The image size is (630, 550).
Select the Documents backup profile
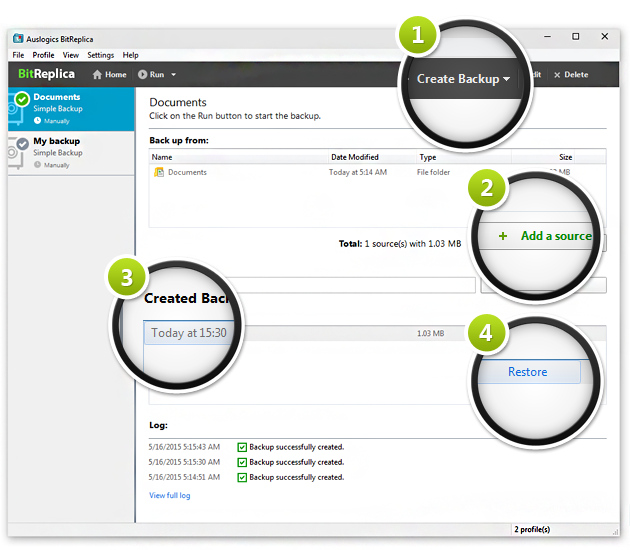(x=71, y=109)
